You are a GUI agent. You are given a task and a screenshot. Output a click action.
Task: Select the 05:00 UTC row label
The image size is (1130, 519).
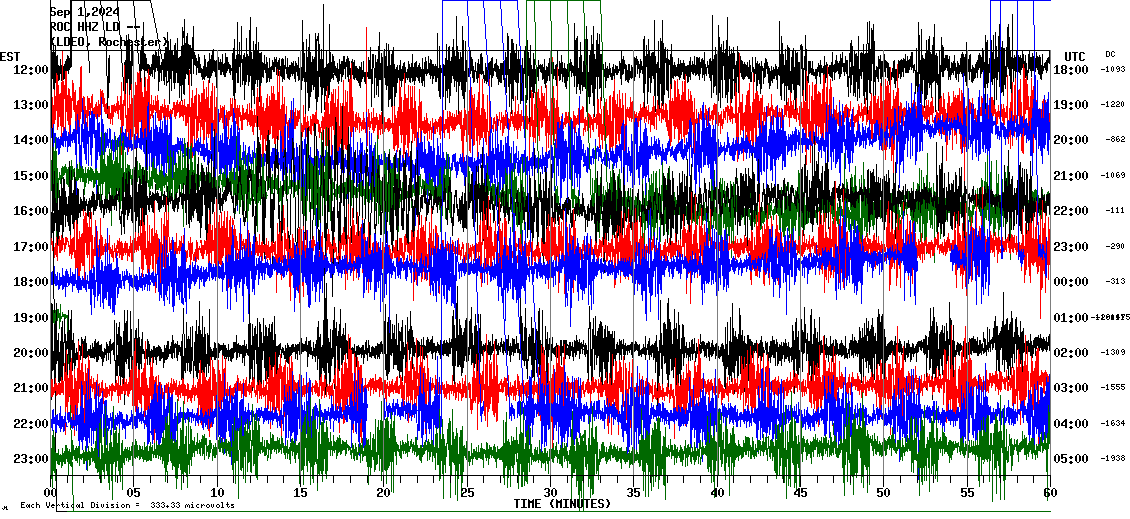[x=1071, y=459]
